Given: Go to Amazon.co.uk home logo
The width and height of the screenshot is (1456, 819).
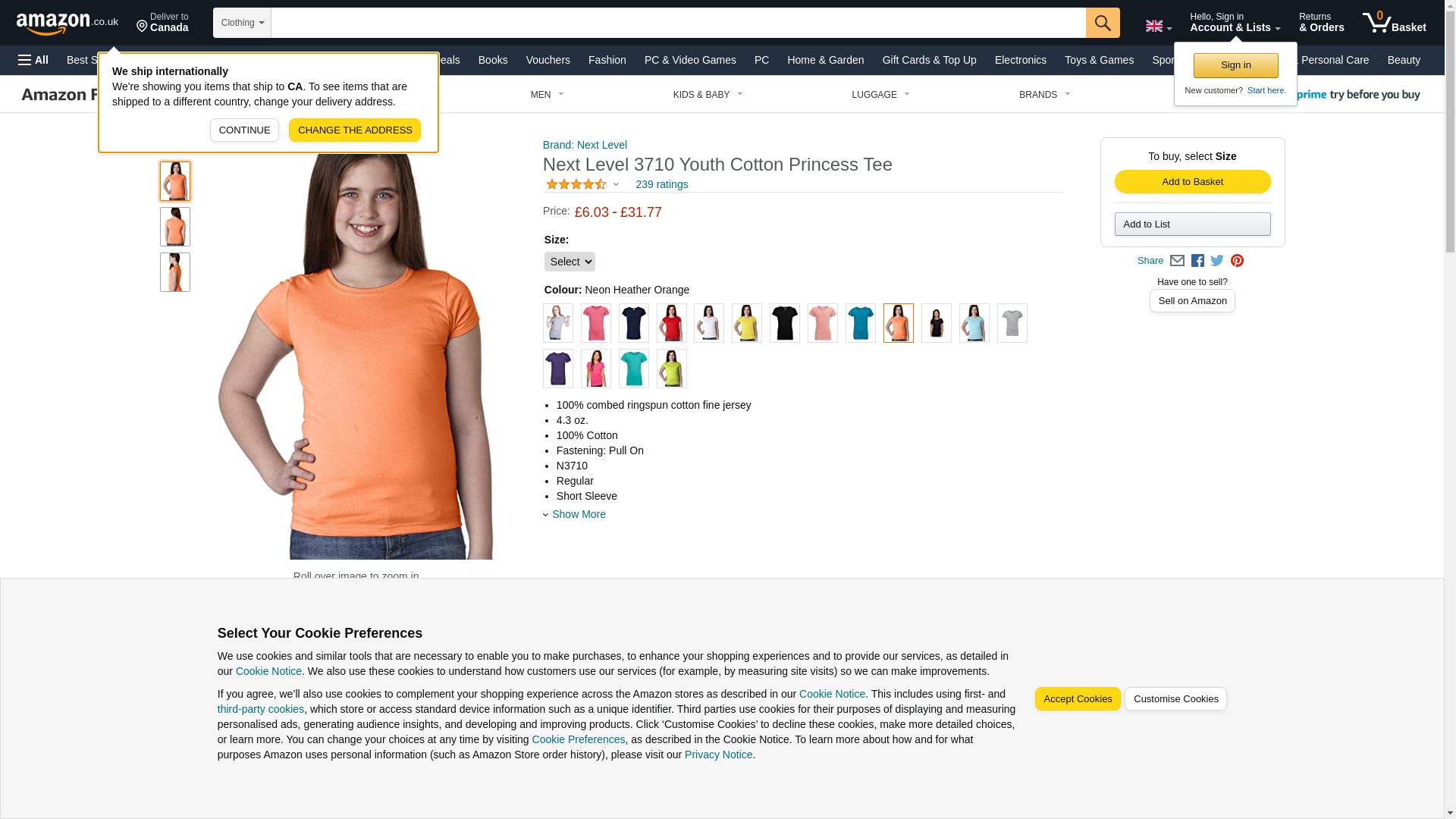Looking at the screenshot, I should coord(67,23).
